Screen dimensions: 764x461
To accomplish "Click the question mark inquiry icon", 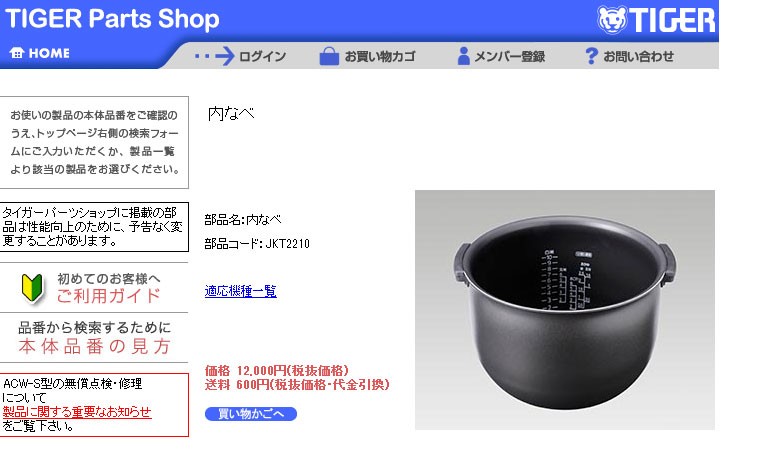I will pyautogui.click(x=591, y=56).
